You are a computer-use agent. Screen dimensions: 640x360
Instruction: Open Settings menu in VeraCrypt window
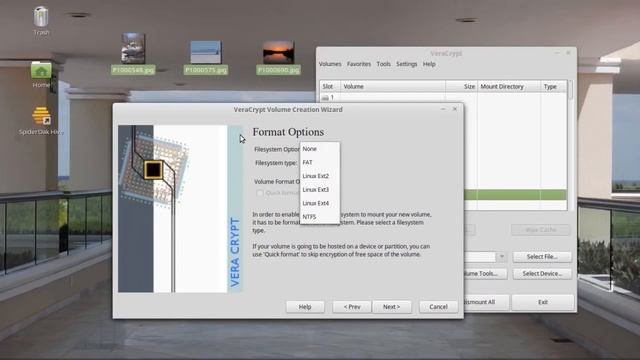407,64
